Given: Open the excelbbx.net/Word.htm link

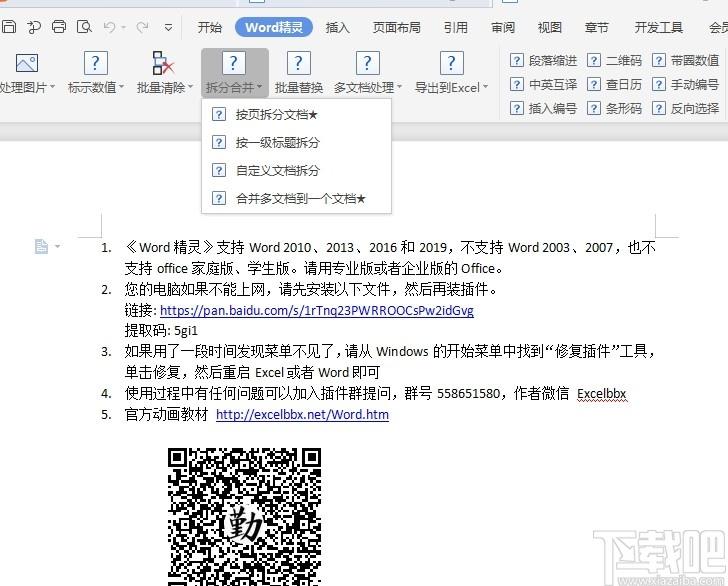Looking at the screenshot, I should point(302,414).
